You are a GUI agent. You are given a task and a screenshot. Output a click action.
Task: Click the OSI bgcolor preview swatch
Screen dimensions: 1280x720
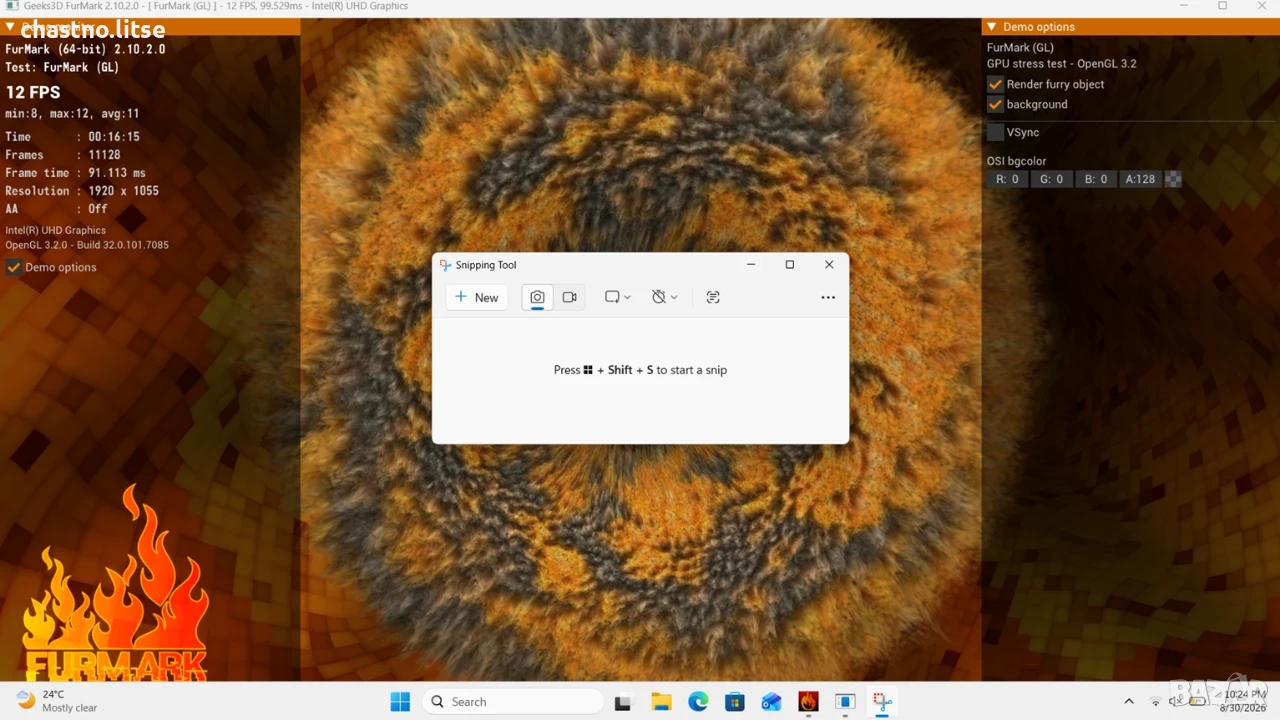click(1174, 179)
